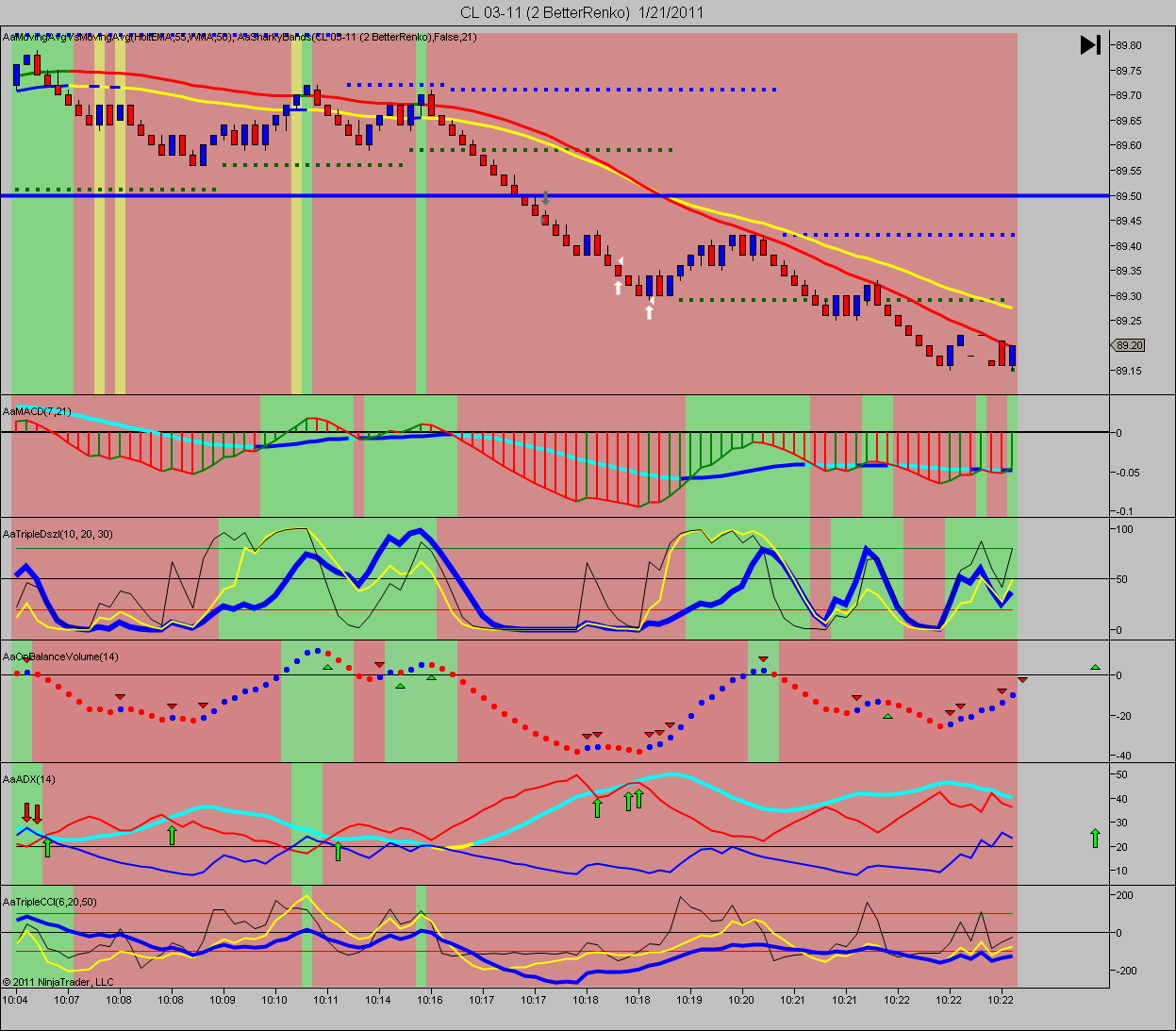
Task: Click the 2011 NinjaTrader, LLC copyright text
Action: click(58, 982)
